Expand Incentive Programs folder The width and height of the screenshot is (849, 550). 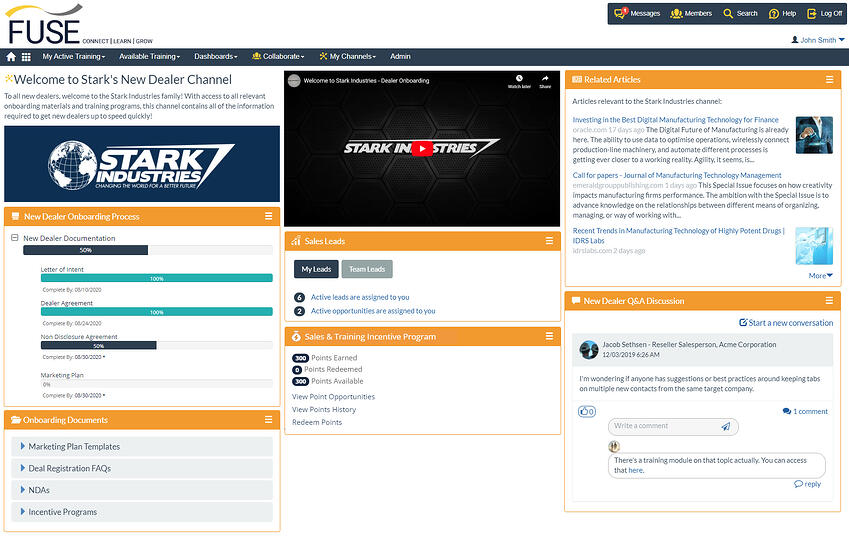[x=142, y=512]
